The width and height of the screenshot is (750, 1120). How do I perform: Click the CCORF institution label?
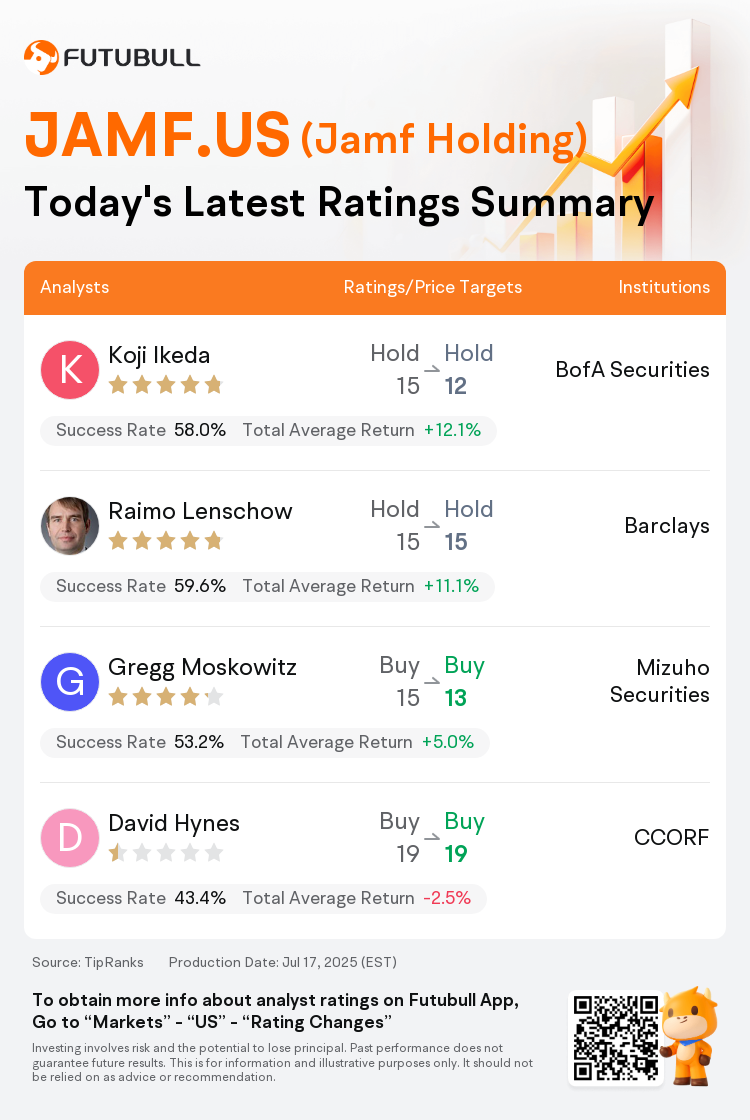tap(671, 837)
